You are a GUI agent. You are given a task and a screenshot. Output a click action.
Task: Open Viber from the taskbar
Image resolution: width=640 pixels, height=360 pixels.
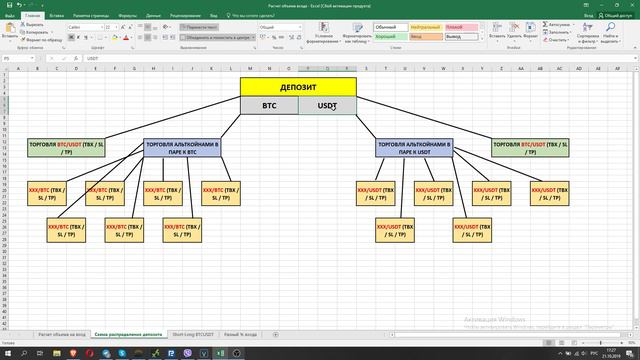click(x=187, y=353)
